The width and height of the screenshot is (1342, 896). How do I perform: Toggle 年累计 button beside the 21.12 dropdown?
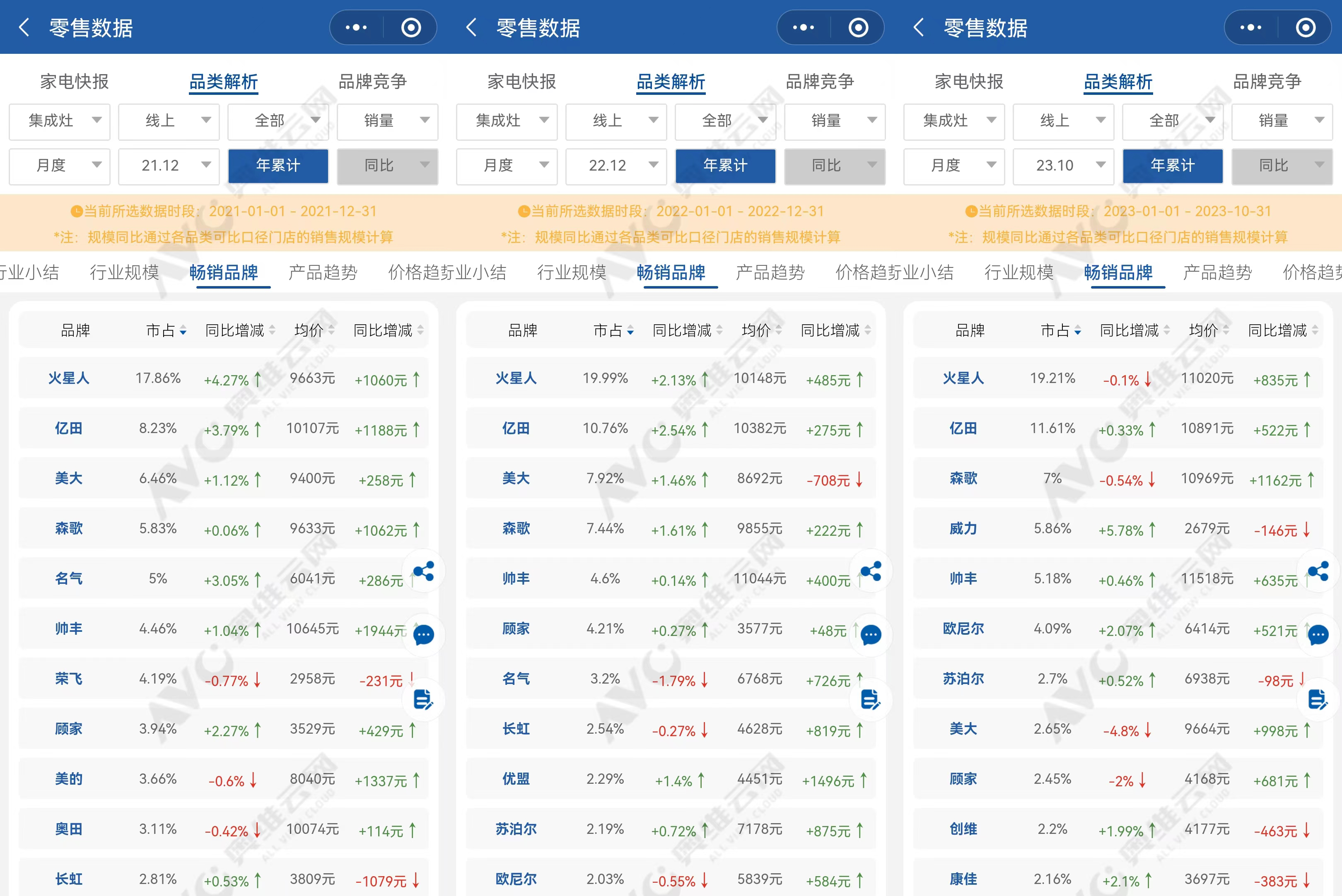(x=278, y=166)
